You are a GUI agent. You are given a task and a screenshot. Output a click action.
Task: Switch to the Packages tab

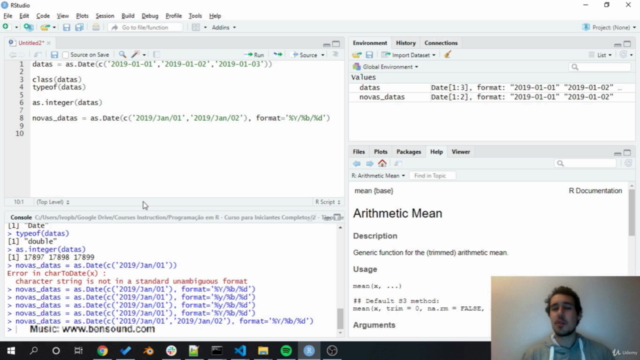coord(409,152)
